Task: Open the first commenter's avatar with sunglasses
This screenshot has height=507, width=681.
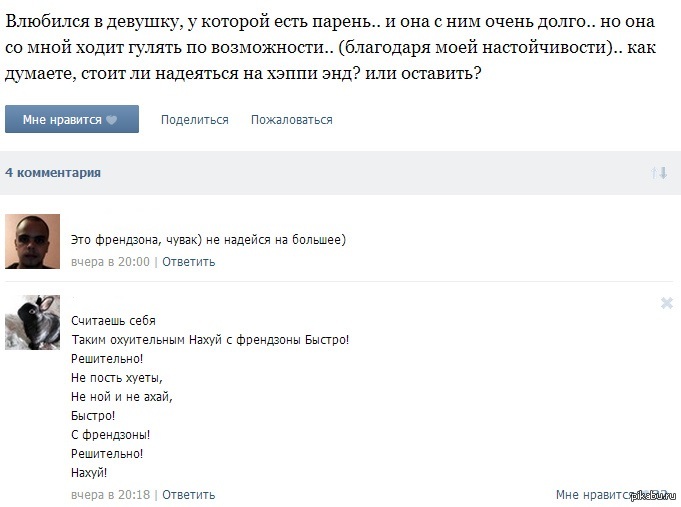Action: click(32, 241)
